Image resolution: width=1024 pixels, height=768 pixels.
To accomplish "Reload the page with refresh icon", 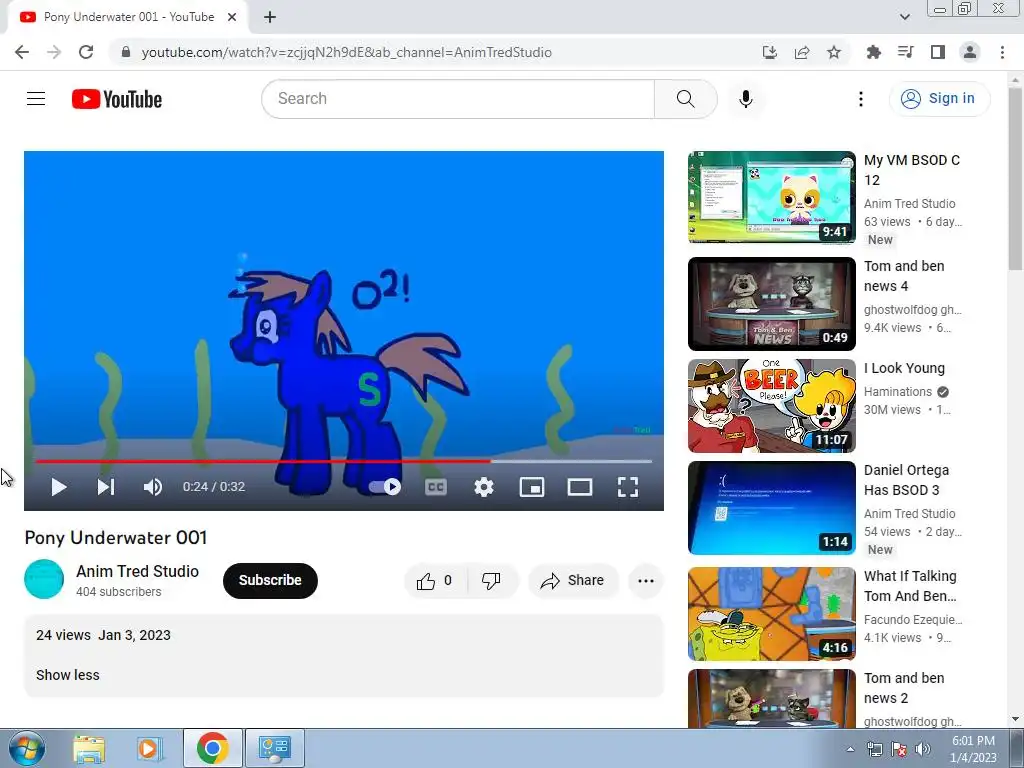I will 86,52.
